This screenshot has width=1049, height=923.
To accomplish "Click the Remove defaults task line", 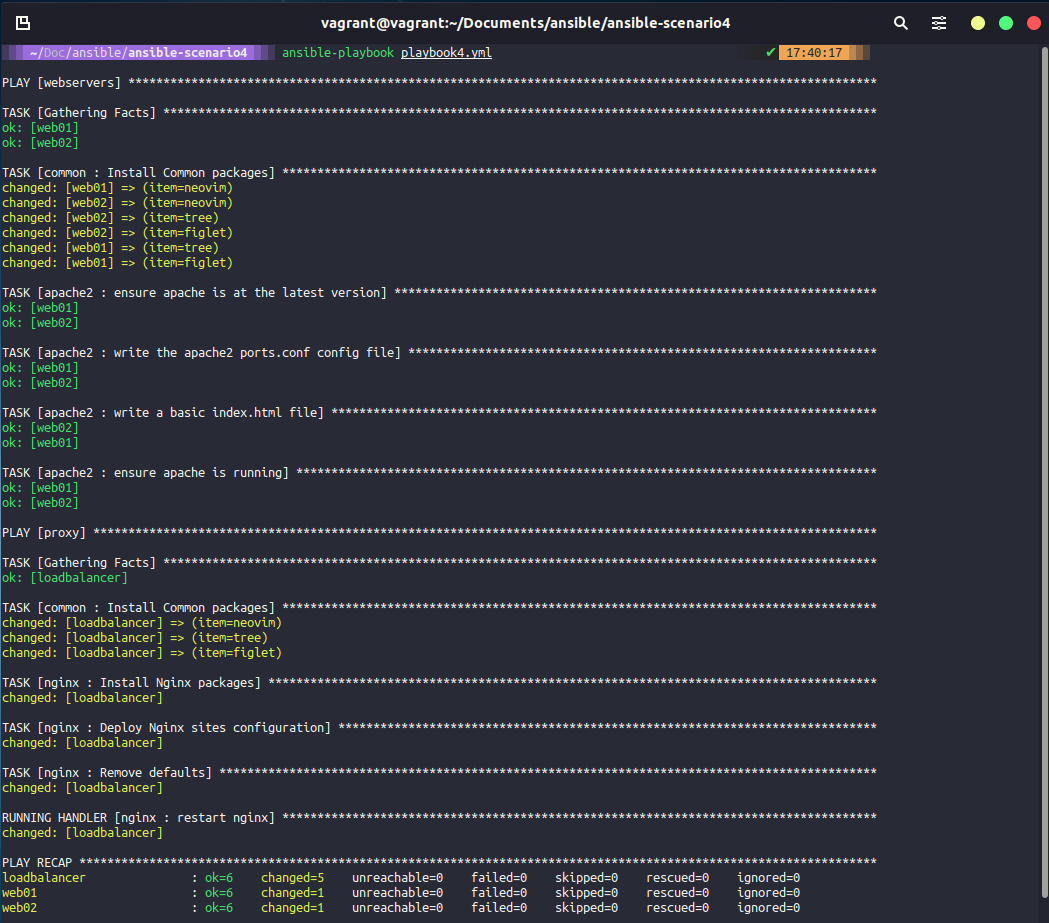I will pyautogui.click(x=107, y=772).
